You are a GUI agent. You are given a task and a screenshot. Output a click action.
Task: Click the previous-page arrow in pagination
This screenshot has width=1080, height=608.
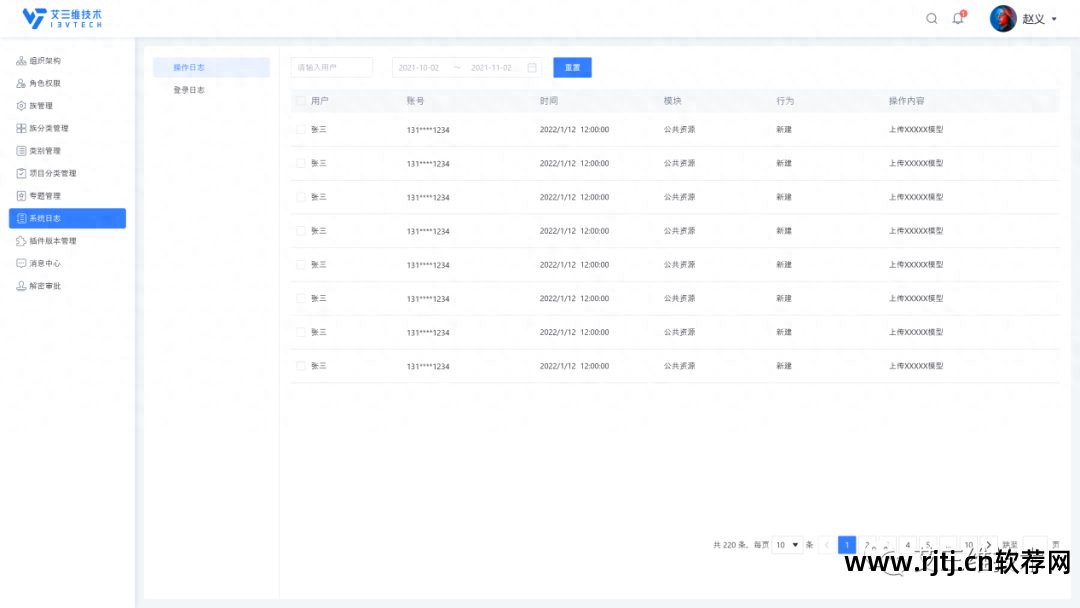click(x=827, y=545)
